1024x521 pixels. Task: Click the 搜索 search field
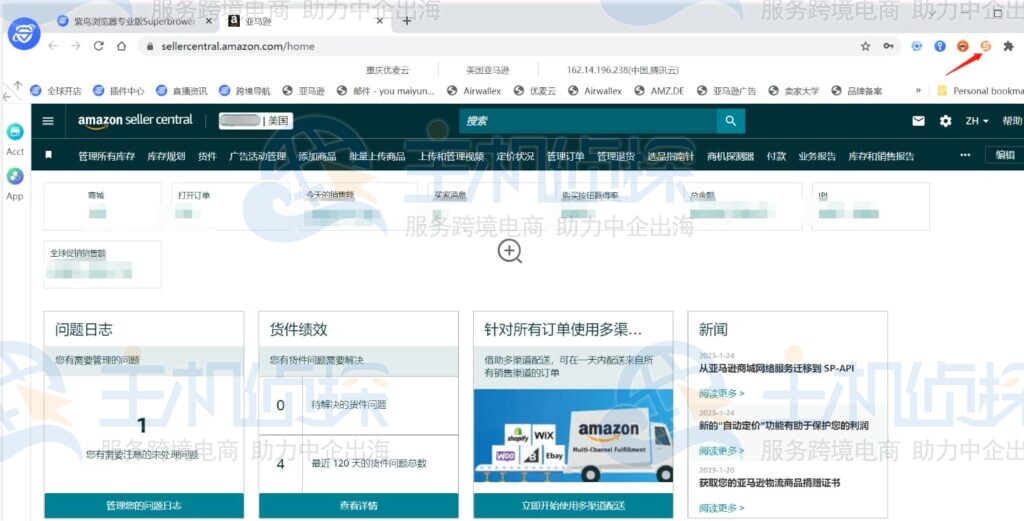pos(588,121)
